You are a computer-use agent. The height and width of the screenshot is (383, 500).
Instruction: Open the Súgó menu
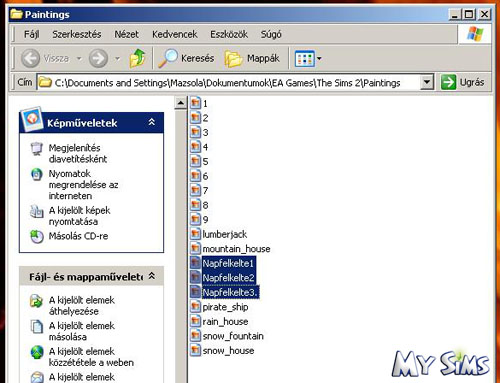tap(271, 34)
